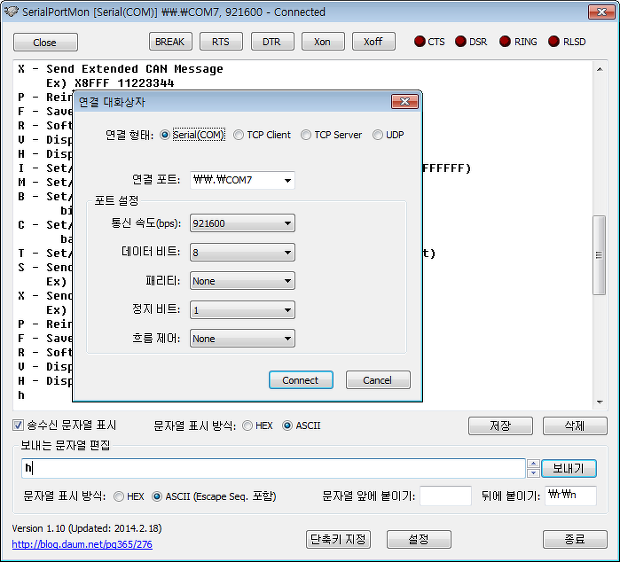The image size is (620, 562).
Task: Click the 저장 save button
Action: [x=500, y=426]
